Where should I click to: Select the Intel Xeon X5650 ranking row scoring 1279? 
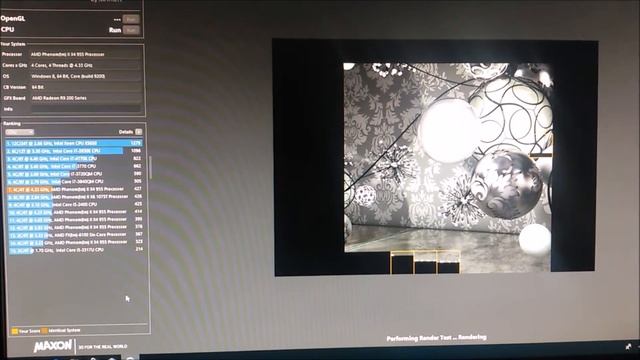click(74, 143)
